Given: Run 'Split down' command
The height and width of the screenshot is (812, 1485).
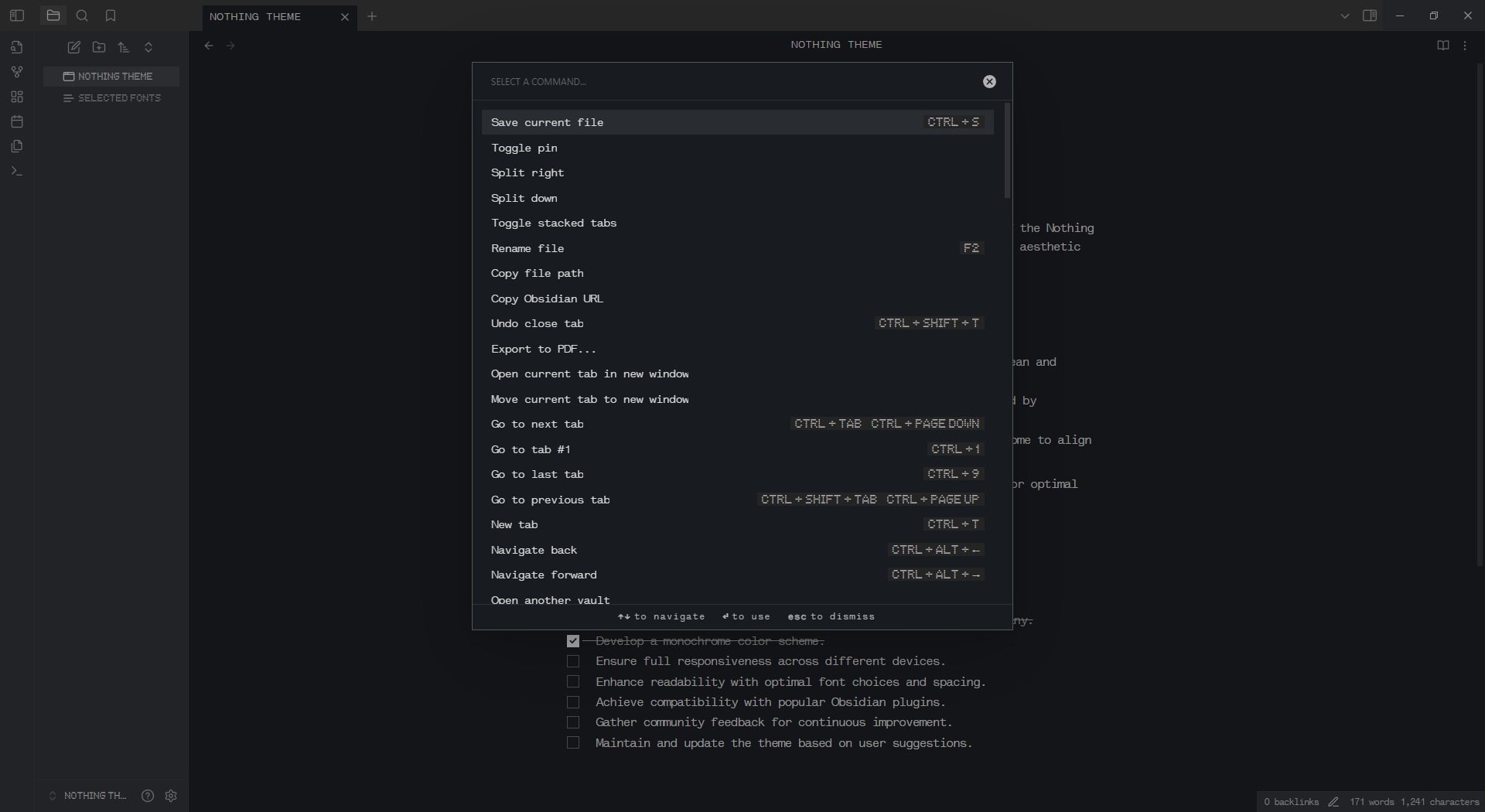Looking at the screenshot, I should coord(738,198).
